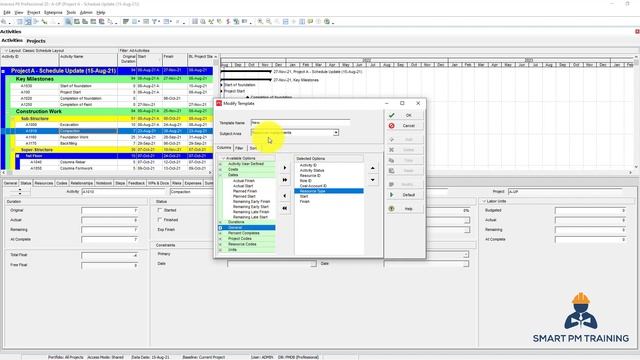Open the Project menu
Viewport: 640px width, 360px height.
pyautogui.click(x=33, y=13)
